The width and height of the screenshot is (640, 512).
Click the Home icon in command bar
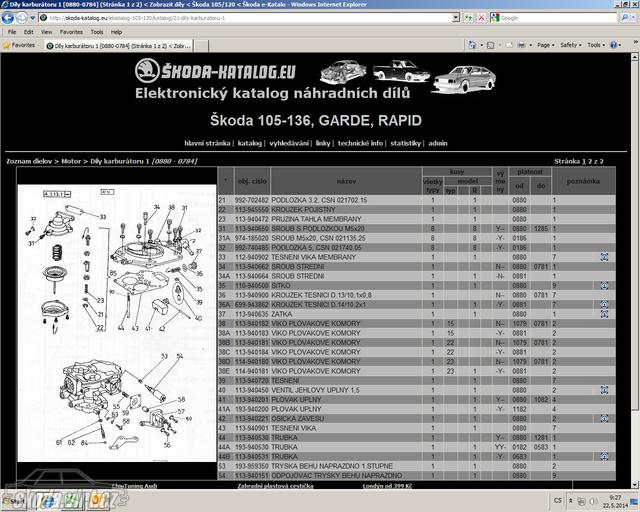click(x=472, y=45)
